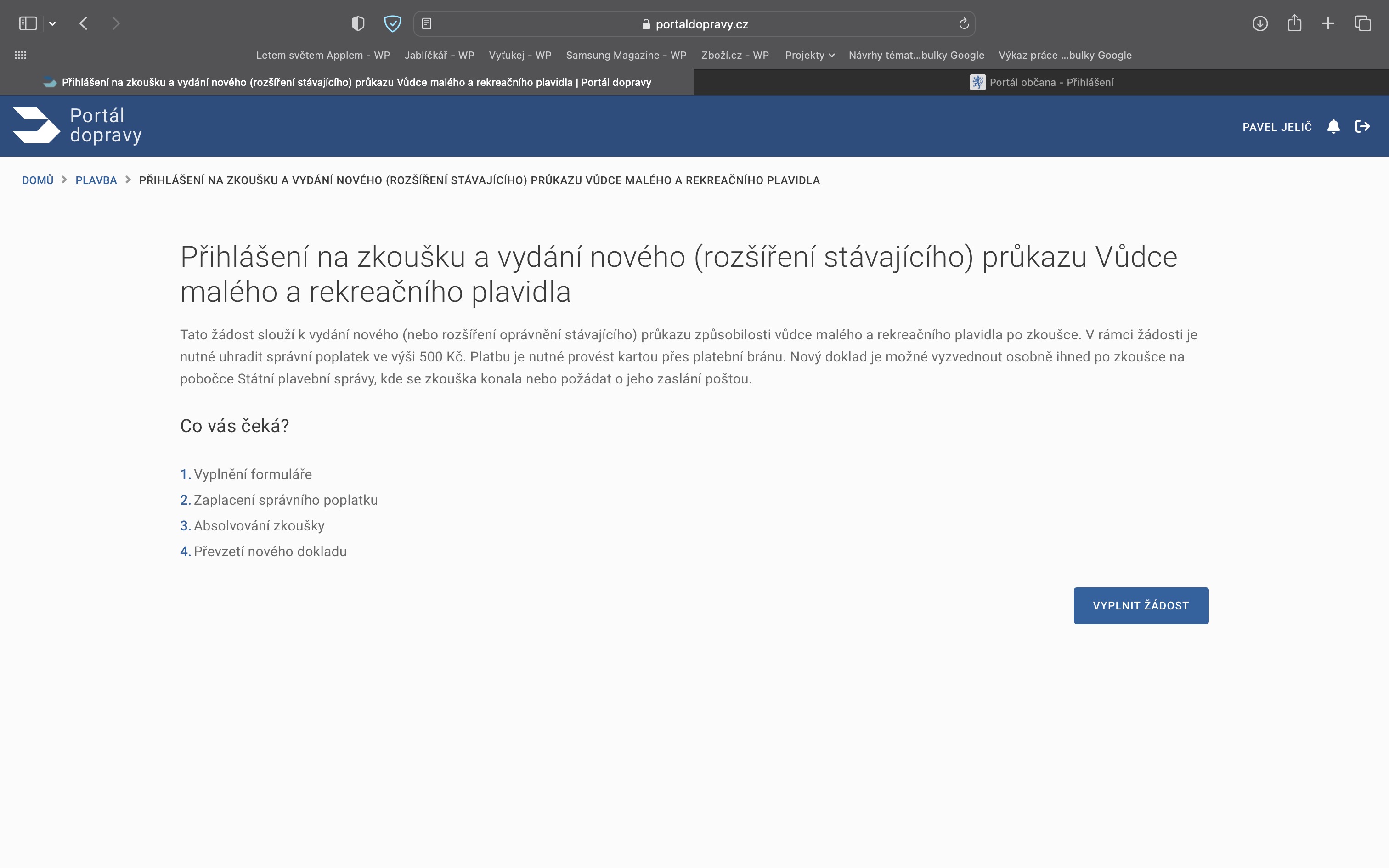
Task: Open the Reader view icon in the address bar
Action: click(x=426, y=23)
